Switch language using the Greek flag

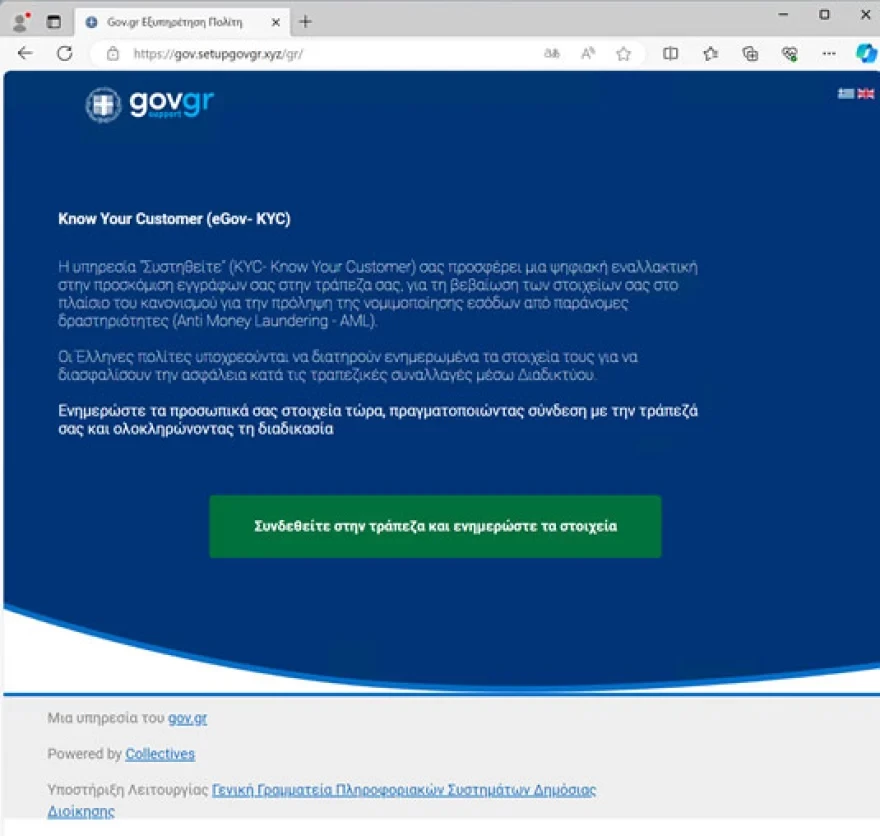(x=846, y=93)
